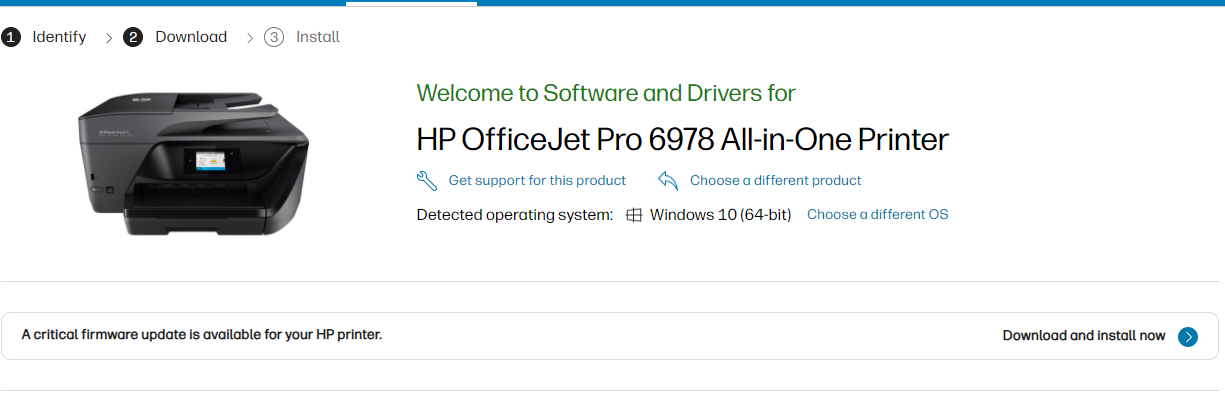
Task: Open Get support for this product
Action: (x=537, y=181)
